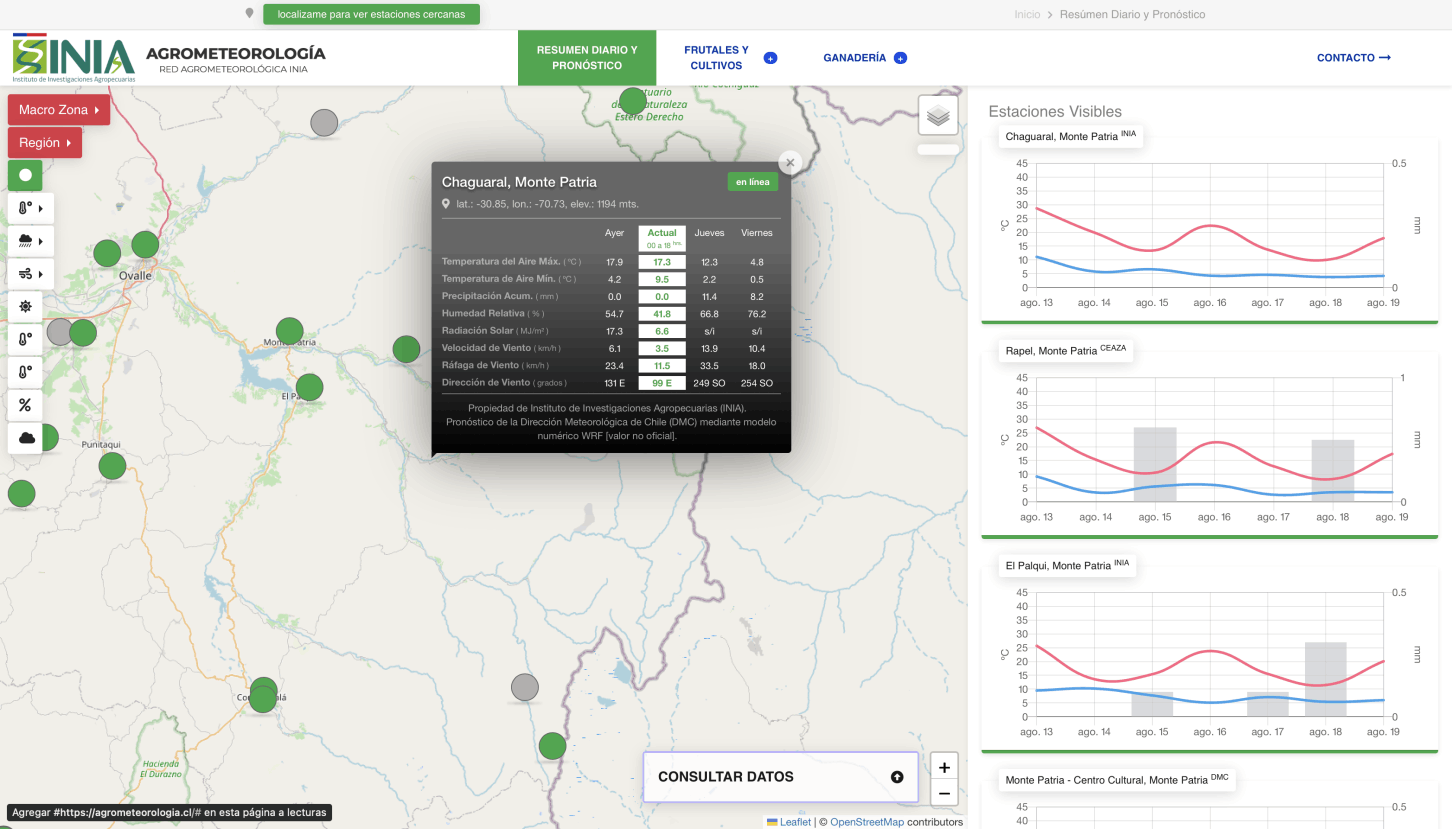This screenshot has width=1452, height=829.
Task: Go to the Contacto page
Action: (x=1353, y=58)
